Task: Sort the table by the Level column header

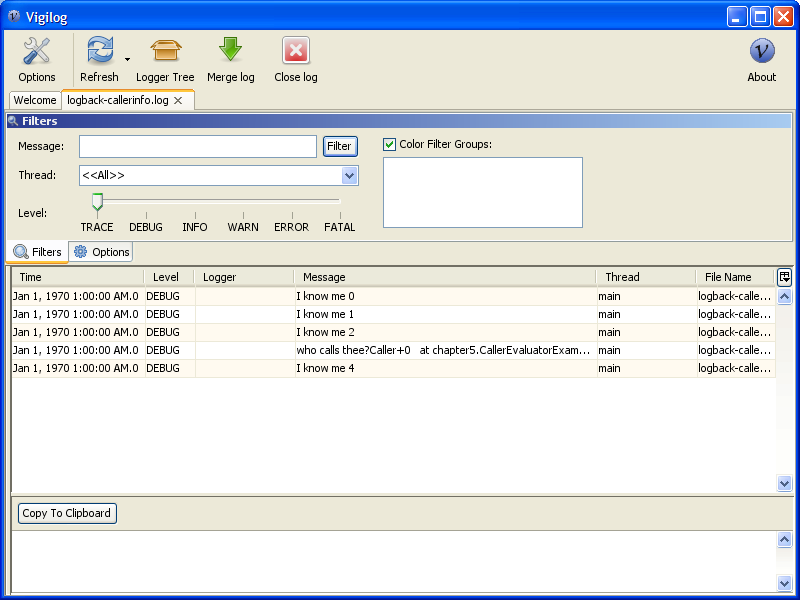Action: click(166, 277)
